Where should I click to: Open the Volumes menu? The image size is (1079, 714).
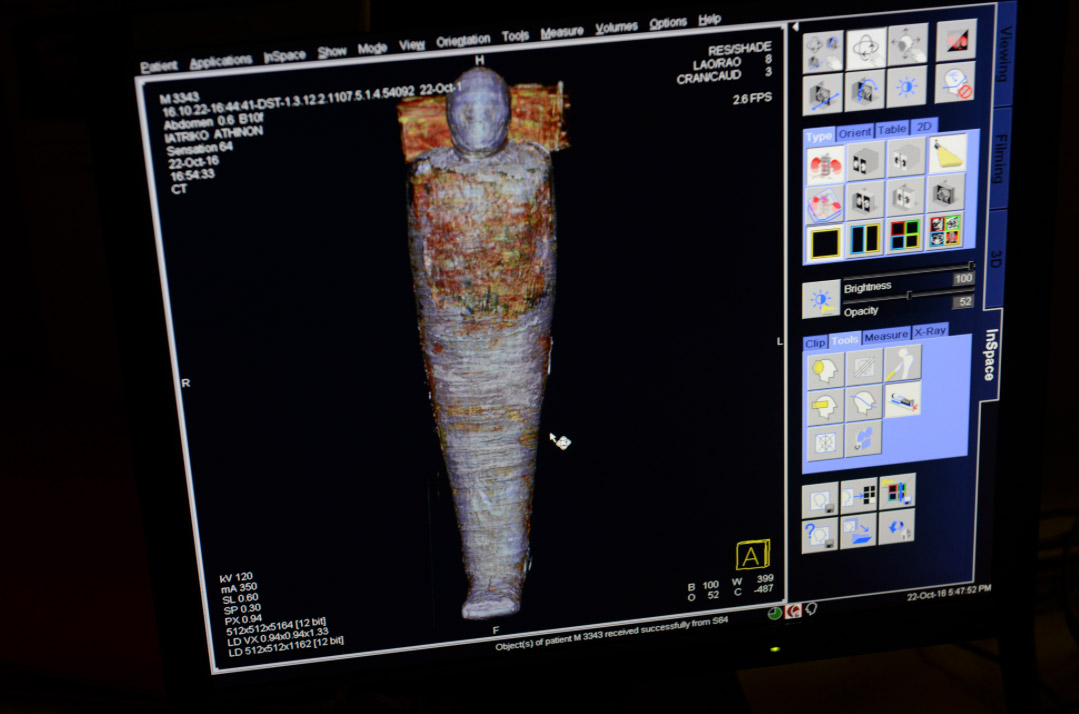pyautogui.click(x=616, y=29)
